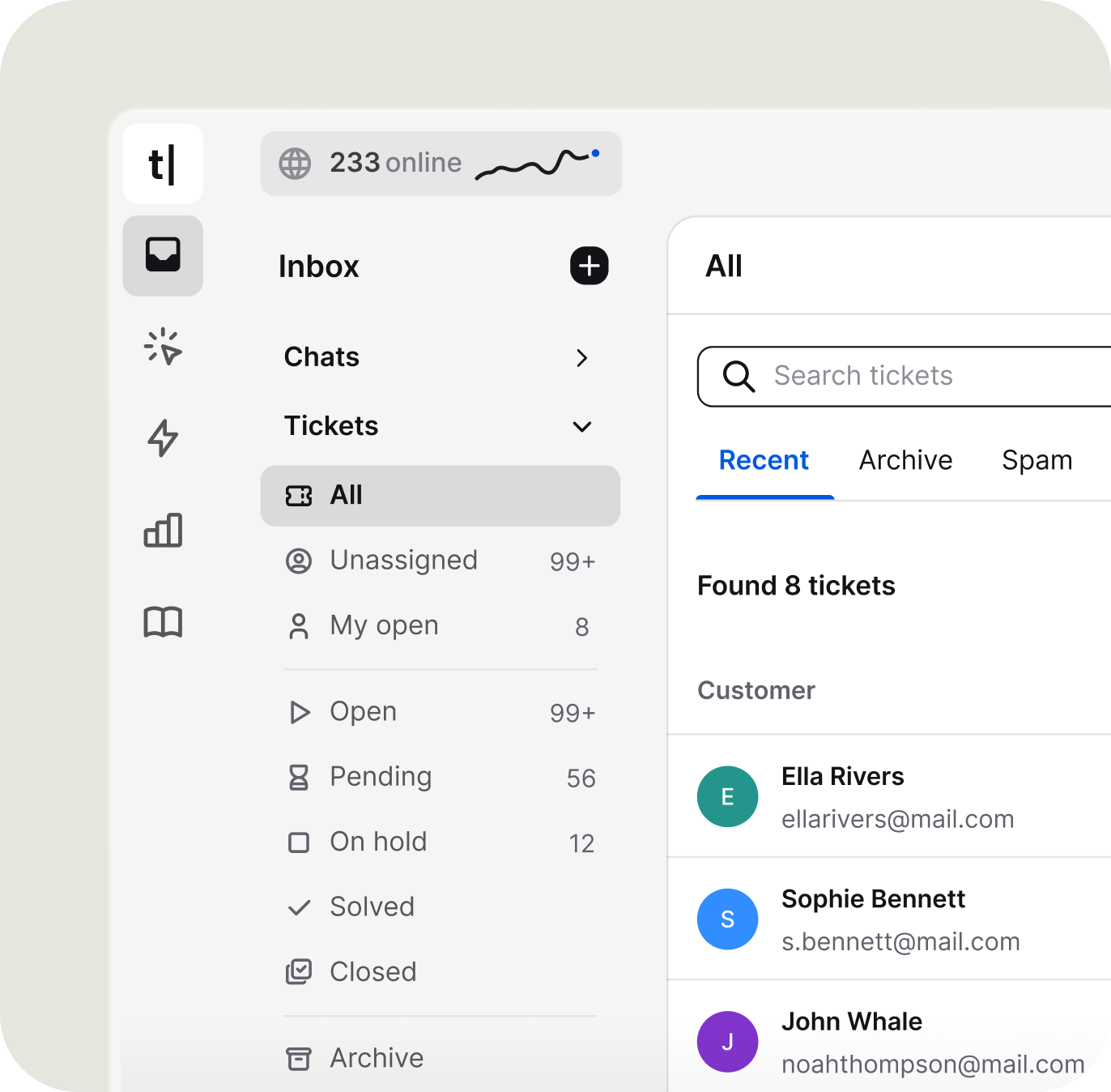Click the globe icon beside 233 online
The width and height of the screenshot is (1111, 1092).
click(x=295, y=164)
